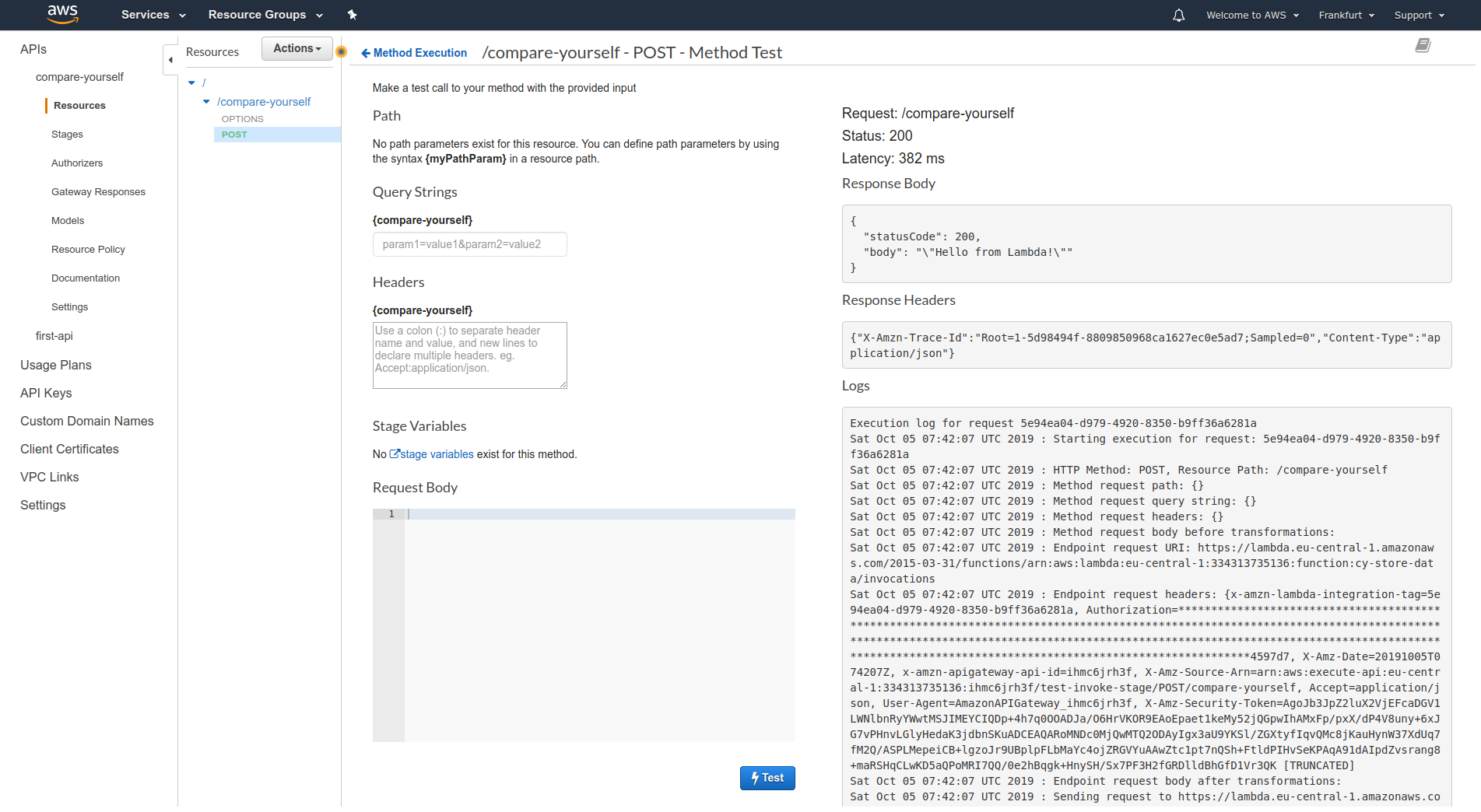Viewport: 1481px width, 812px height.
Task: Open API Keys
Action: (46, 393)
